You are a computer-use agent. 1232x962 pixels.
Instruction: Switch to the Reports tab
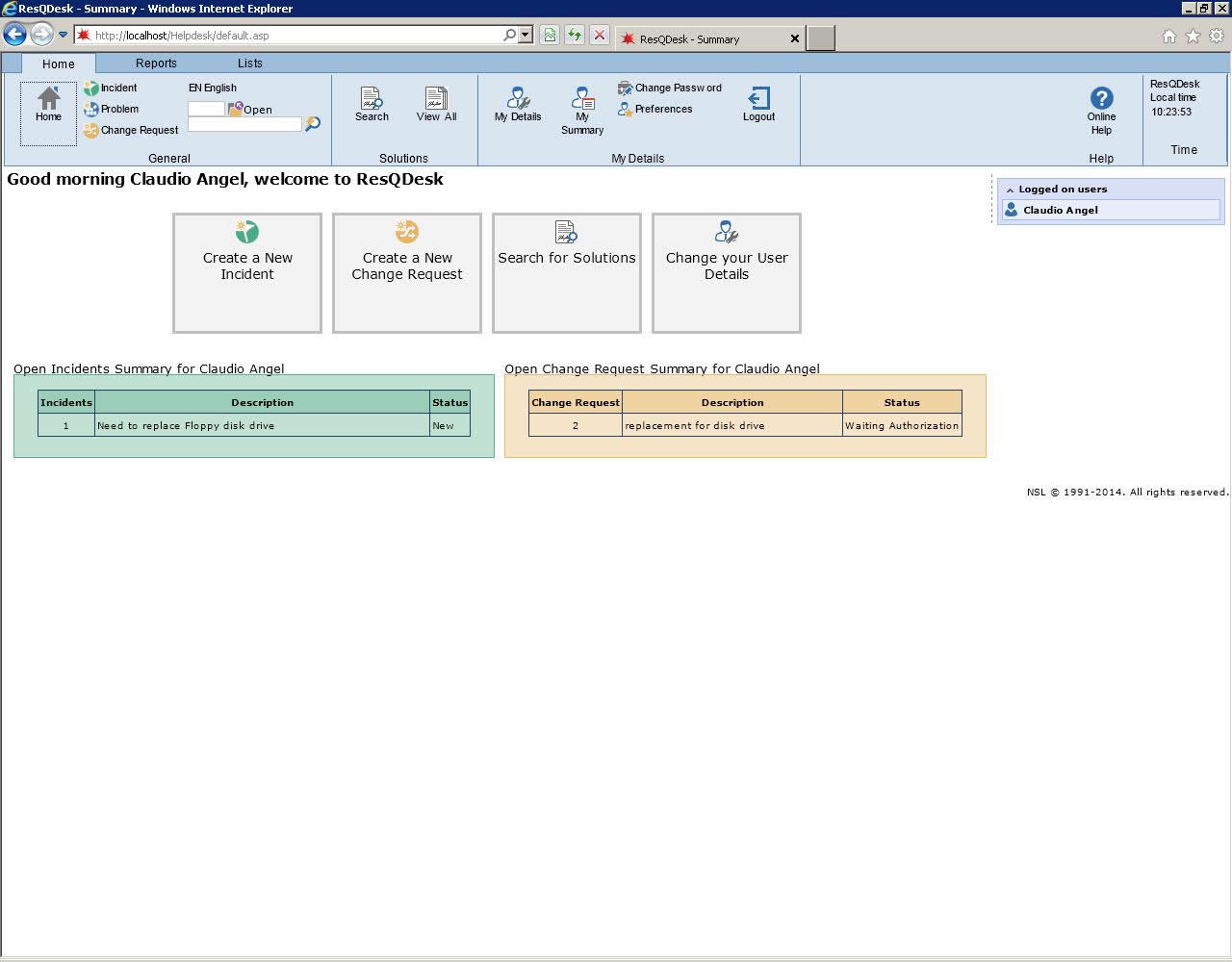[156, 63]
